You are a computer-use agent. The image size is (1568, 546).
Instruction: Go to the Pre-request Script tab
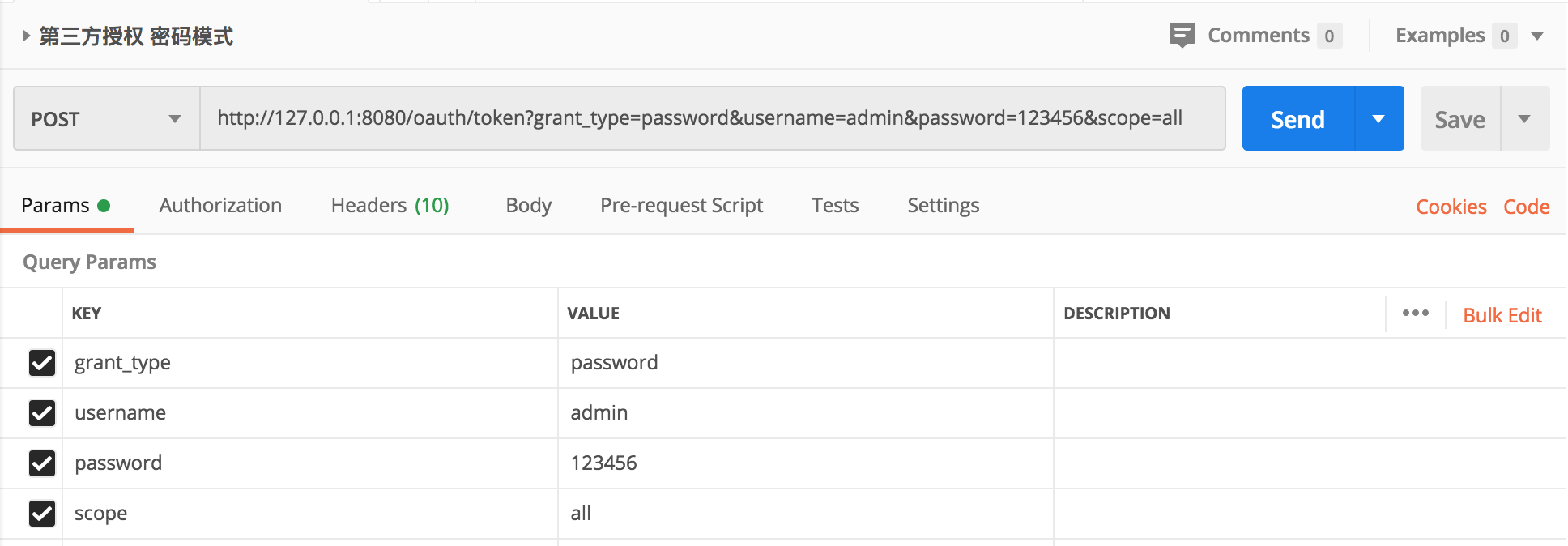[x=681, y=206]
